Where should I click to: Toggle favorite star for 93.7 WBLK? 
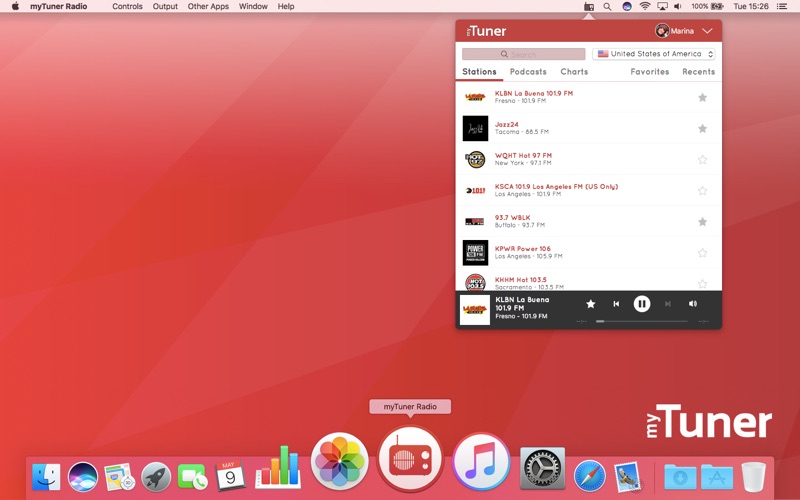tap(703, 222)
